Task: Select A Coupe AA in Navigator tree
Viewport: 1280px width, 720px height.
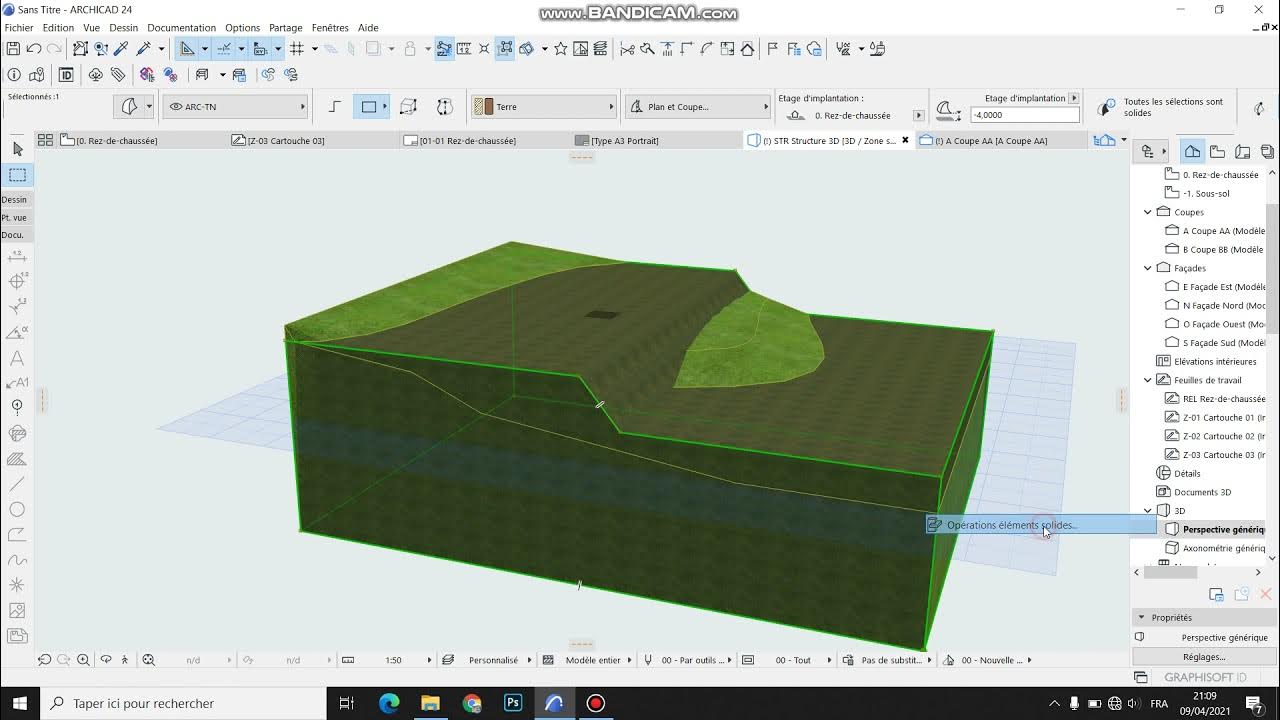Action: coord(1216,231)
